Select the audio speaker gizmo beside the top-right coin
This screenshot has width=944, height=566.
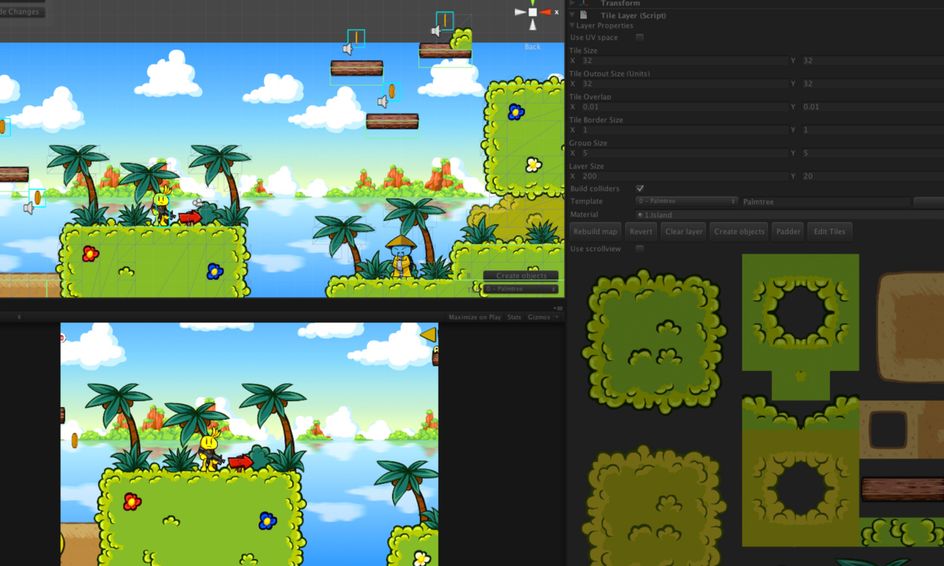click(436, 31)
